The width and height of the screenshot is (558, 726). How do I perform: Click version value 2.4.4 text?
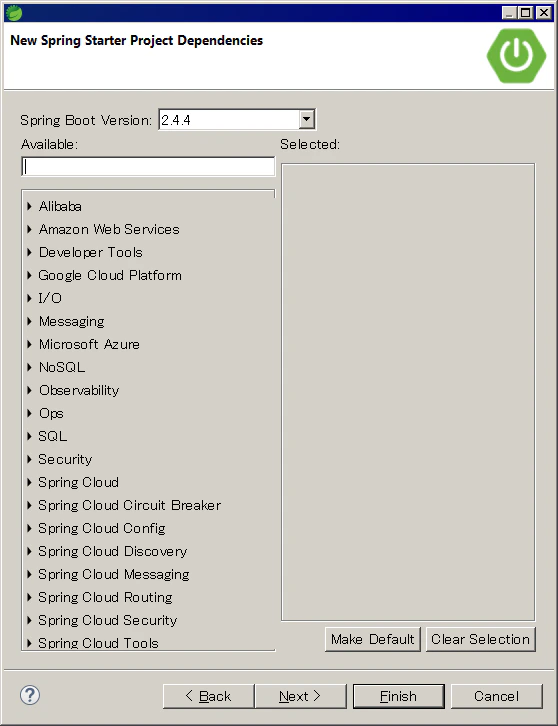[x=176, y=120]
